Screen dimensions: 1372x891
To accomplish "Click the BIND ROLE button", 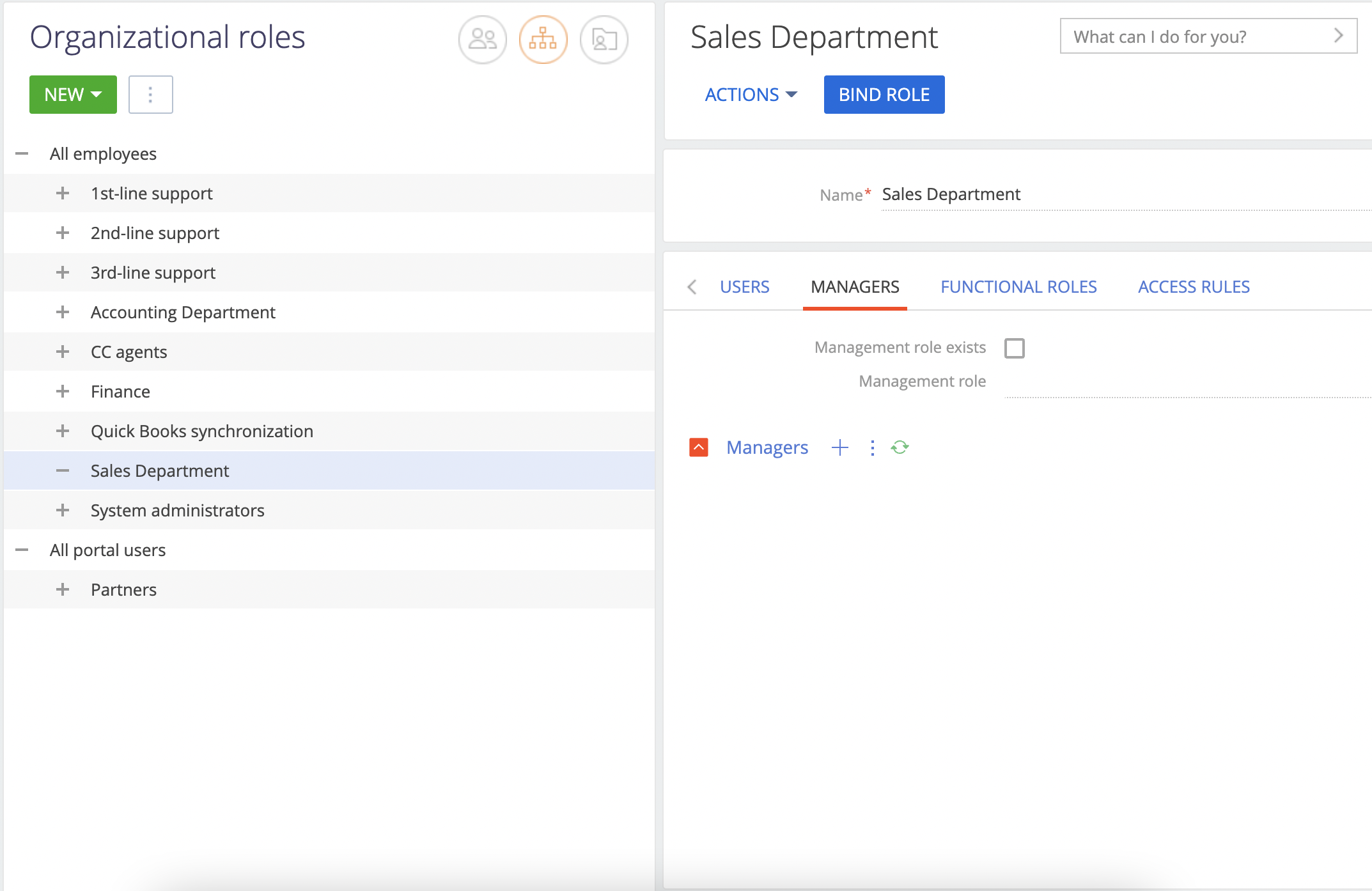I will click(884, 95).
